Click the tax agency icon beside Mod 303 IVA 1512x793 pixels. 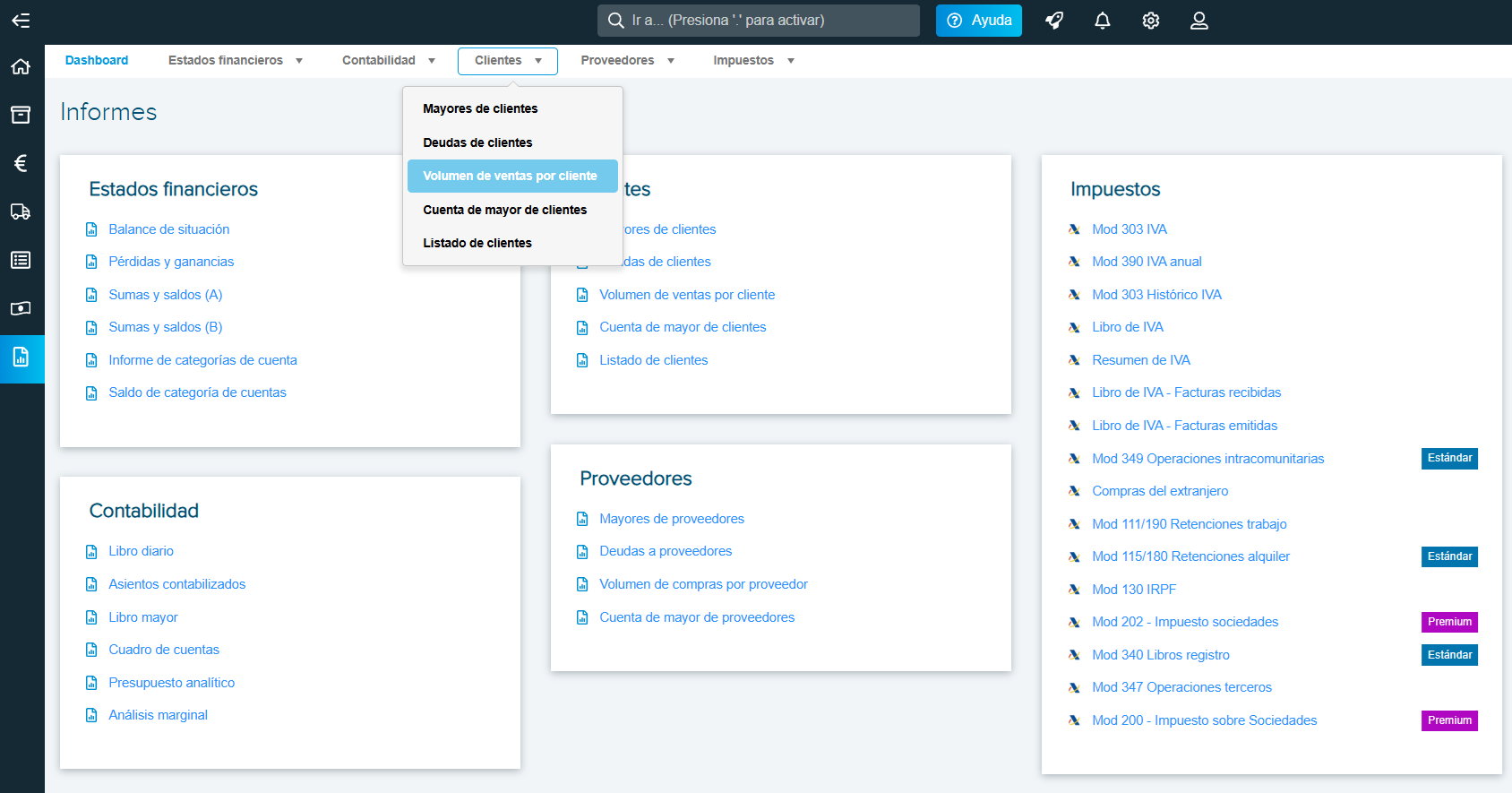(1074, 229)
